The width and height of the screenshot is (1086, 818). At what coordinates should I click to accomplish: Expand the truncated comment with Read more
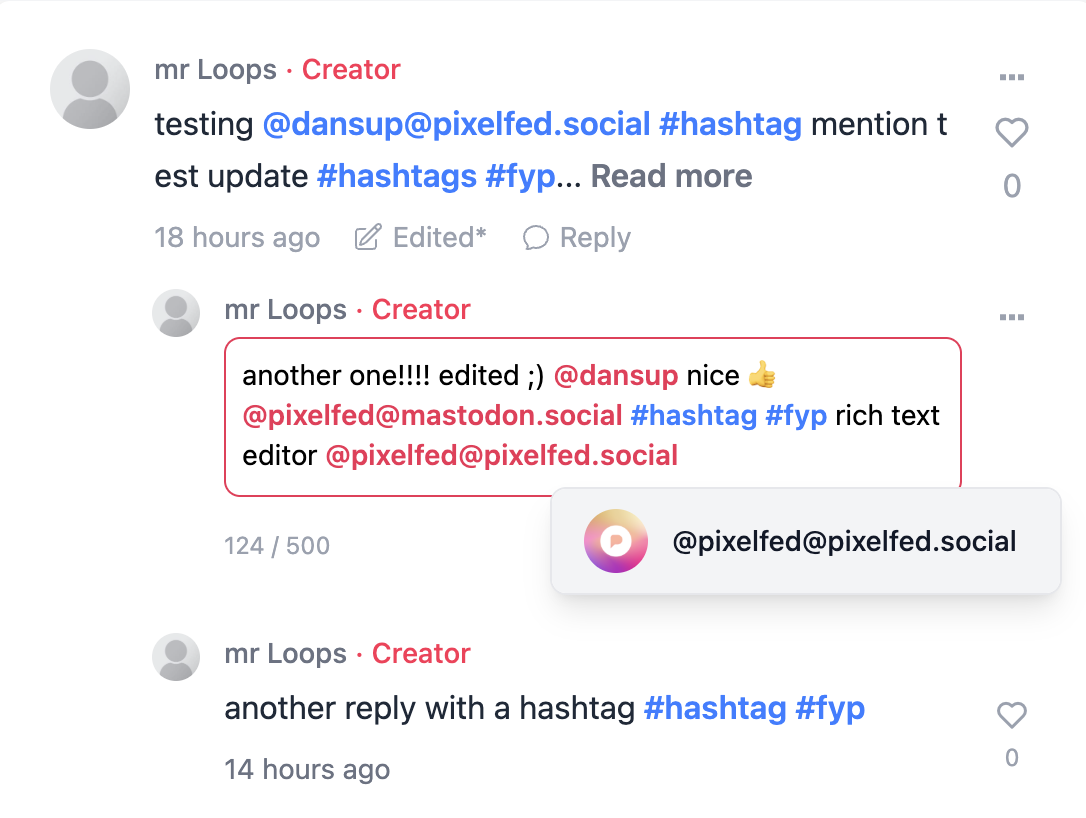tap(671, 177)
